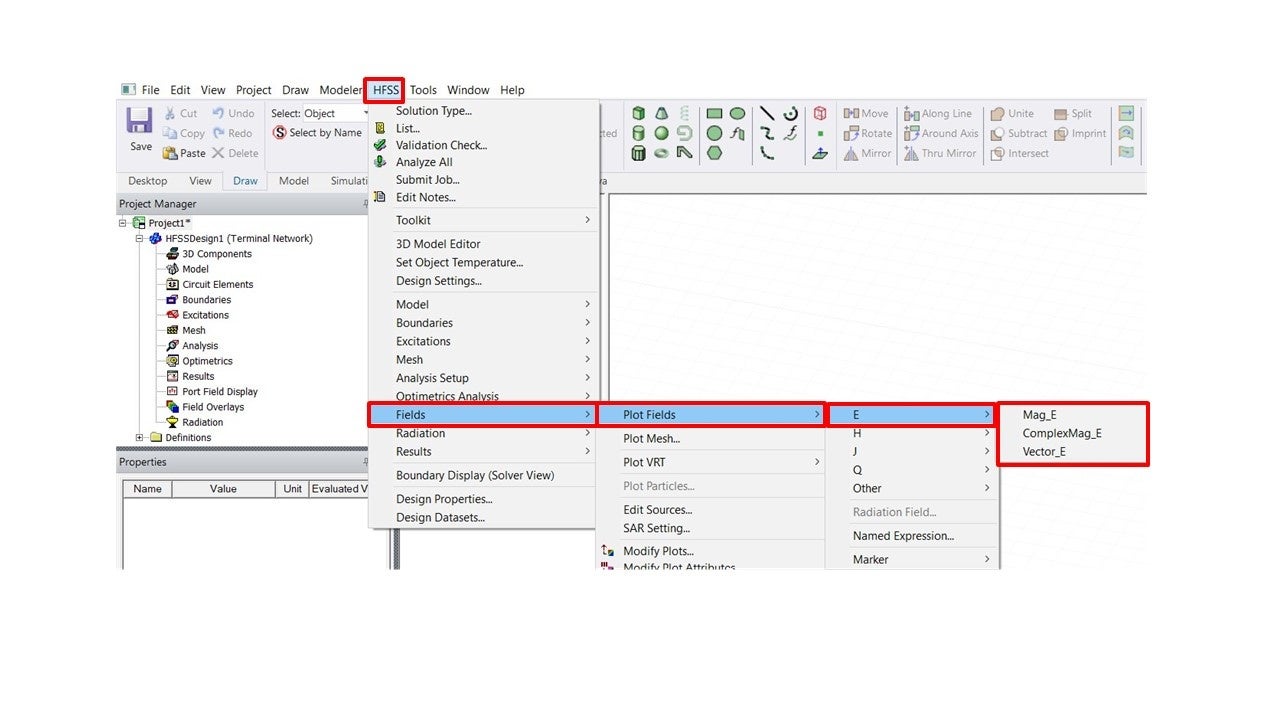Expand the Plot VRT submenu
Image resolution: width=1280 pixels, height=720 pixels.
click(x=711, y=462)
